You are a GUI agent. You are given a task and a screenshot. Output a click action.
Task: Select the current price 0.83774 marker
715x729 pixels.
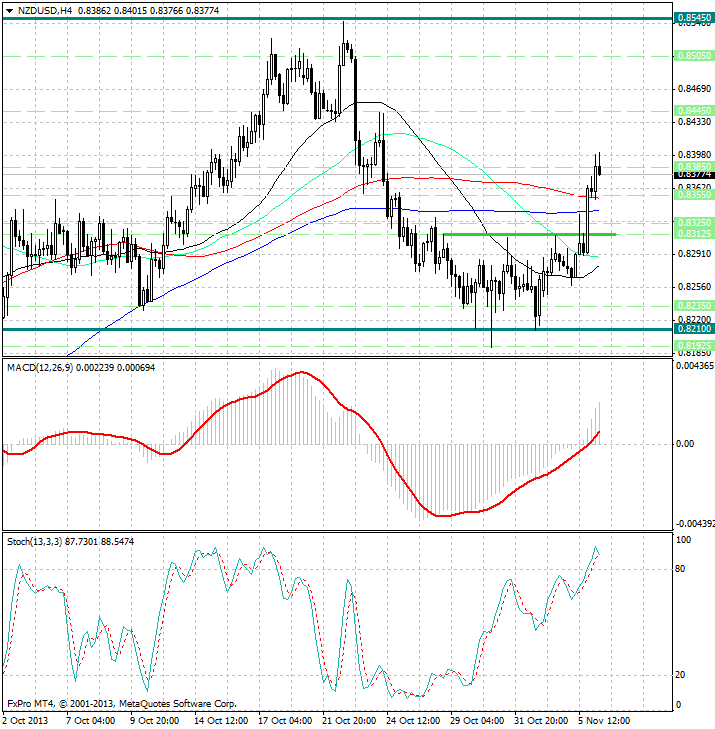[693, 174]
